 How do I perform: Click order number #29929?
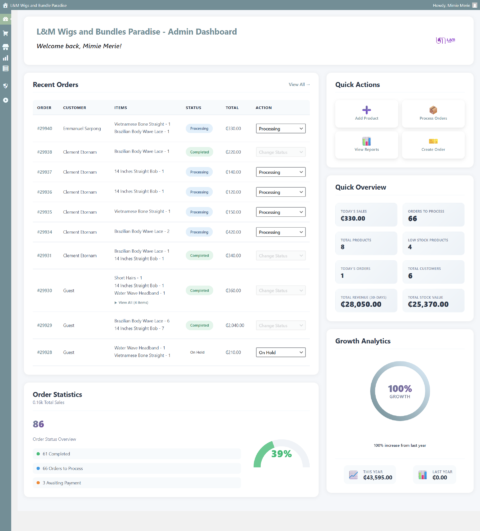[x=45, y=325]
